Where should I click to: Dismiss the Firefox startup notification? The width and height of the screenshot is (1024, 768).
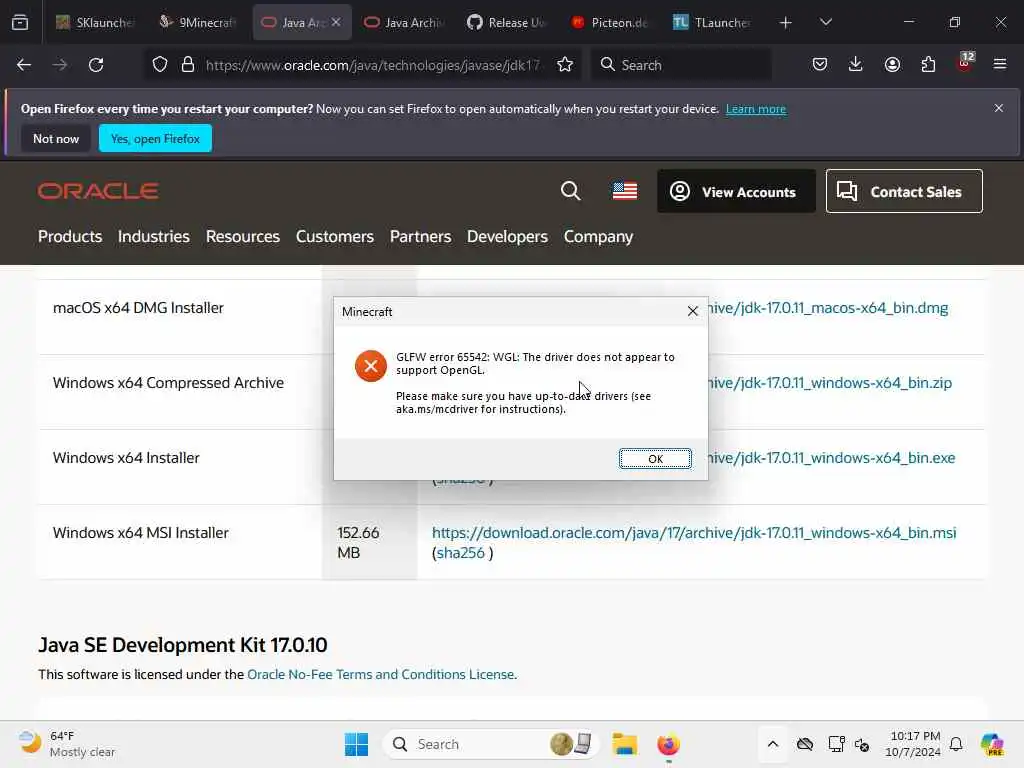999,108
